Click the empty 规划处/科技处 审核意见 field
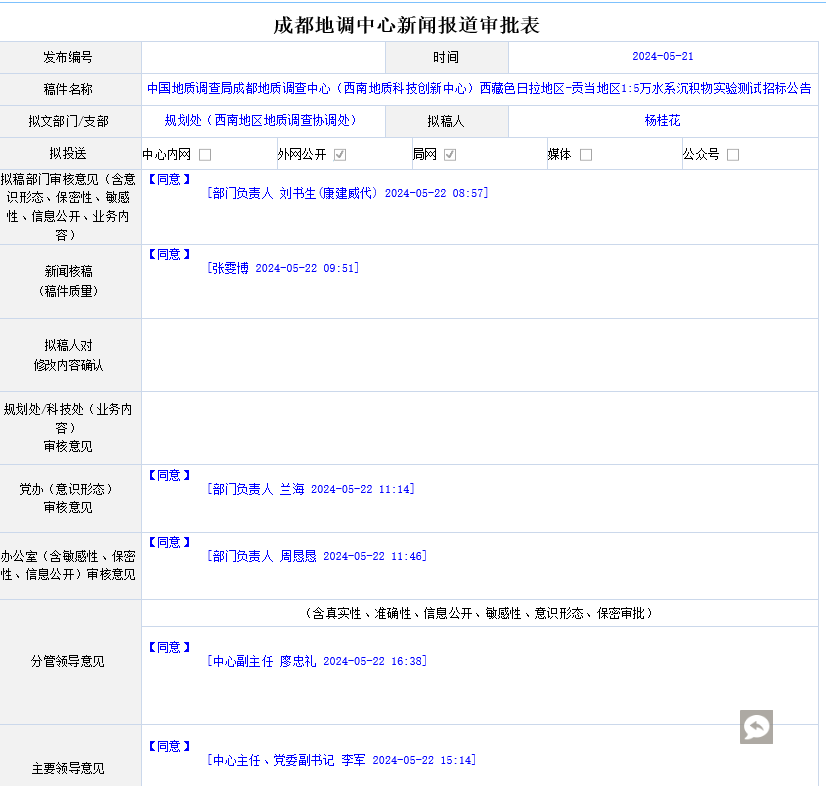This screenshot has height=786, width=826. 479,428
